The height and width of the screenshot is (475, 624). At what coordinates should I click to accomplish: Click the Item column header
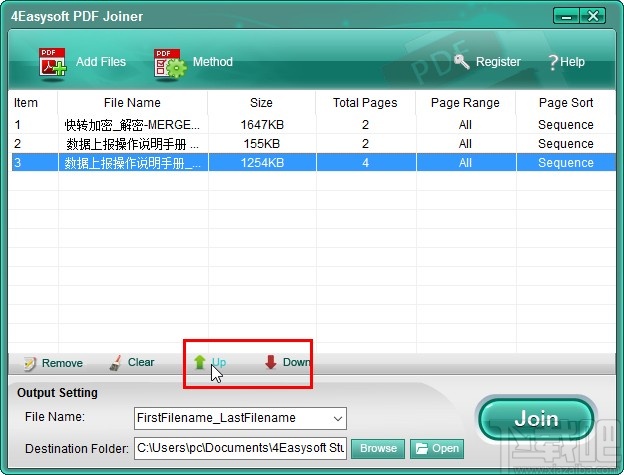26,103
